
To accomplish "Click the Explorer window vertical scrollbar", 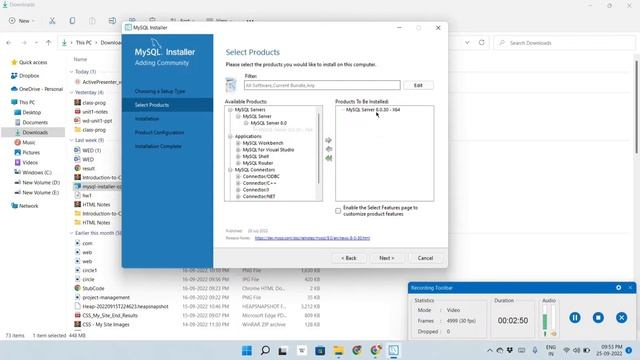I will pyautogui.click(x=636, y=107).
